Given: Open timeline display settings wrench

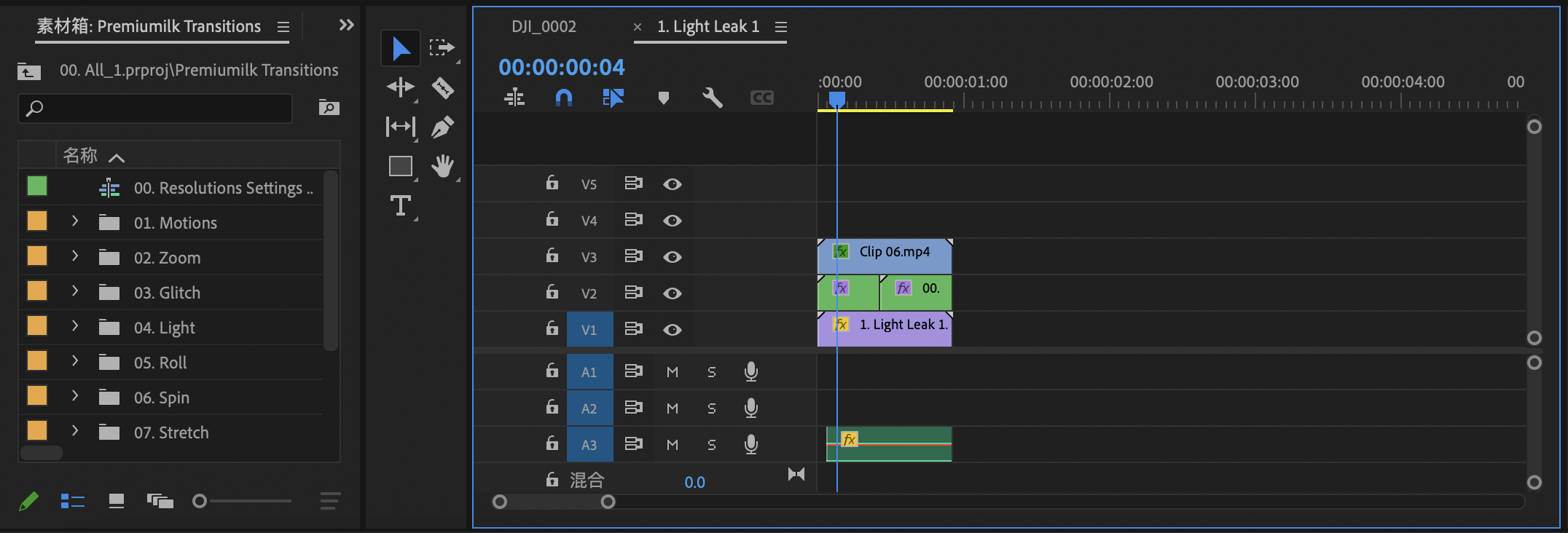Looking at the screenshot, I should [x=712, y=98].
